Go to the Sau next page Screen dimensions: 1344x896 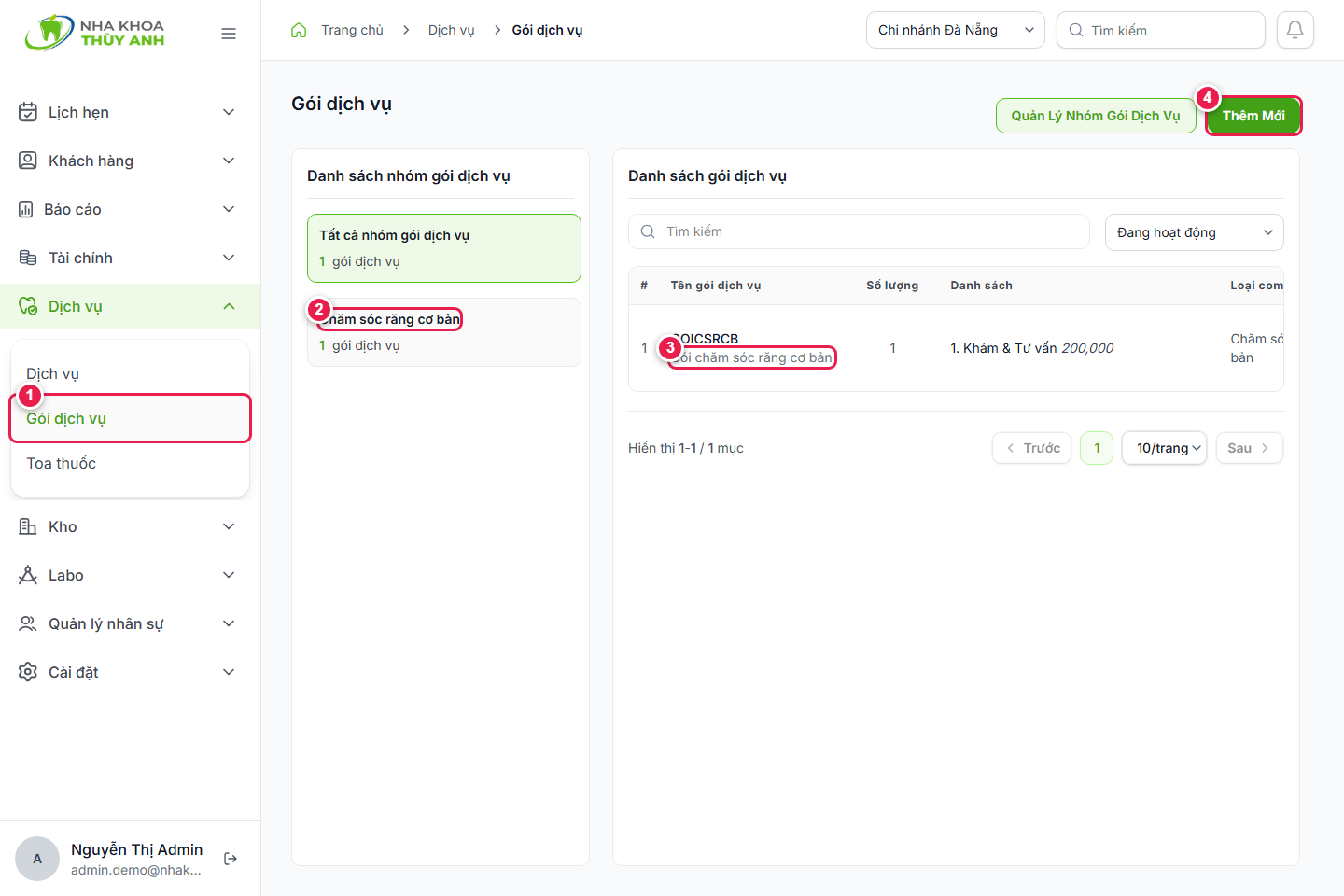click(1249, 448)
